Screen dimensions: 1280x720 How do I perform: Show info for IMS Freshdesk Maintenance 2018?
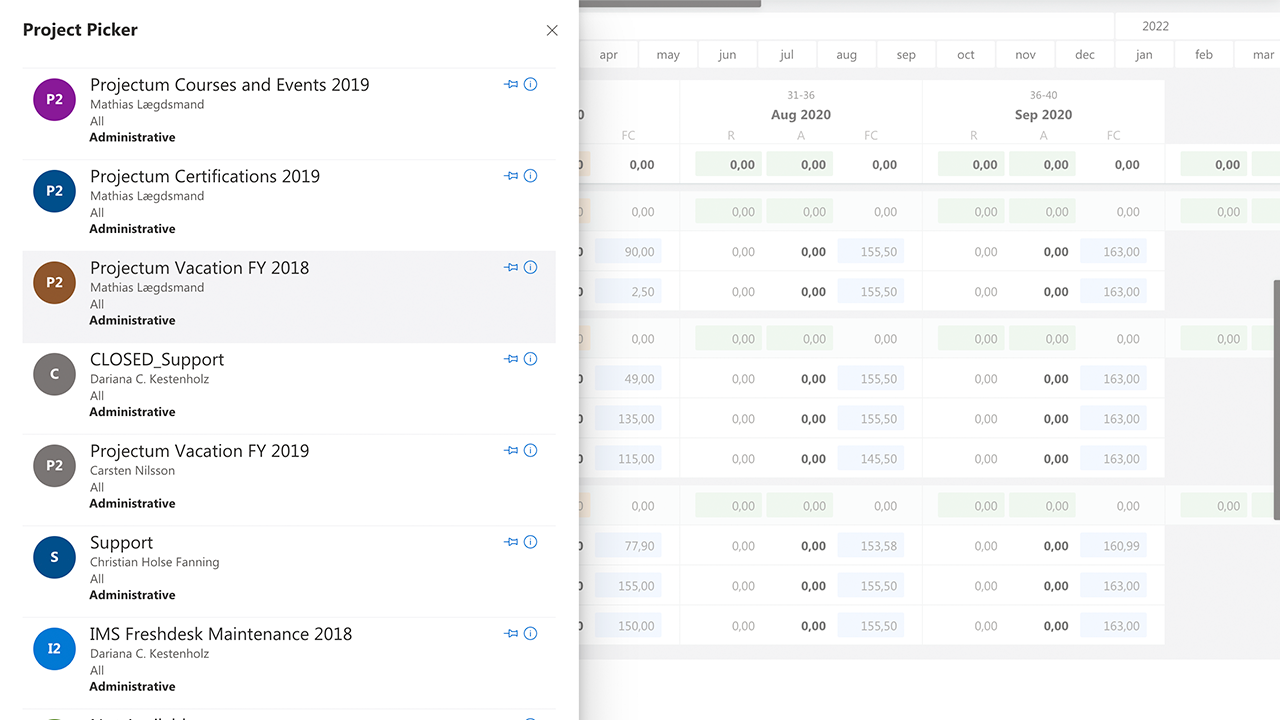[531, 633]
